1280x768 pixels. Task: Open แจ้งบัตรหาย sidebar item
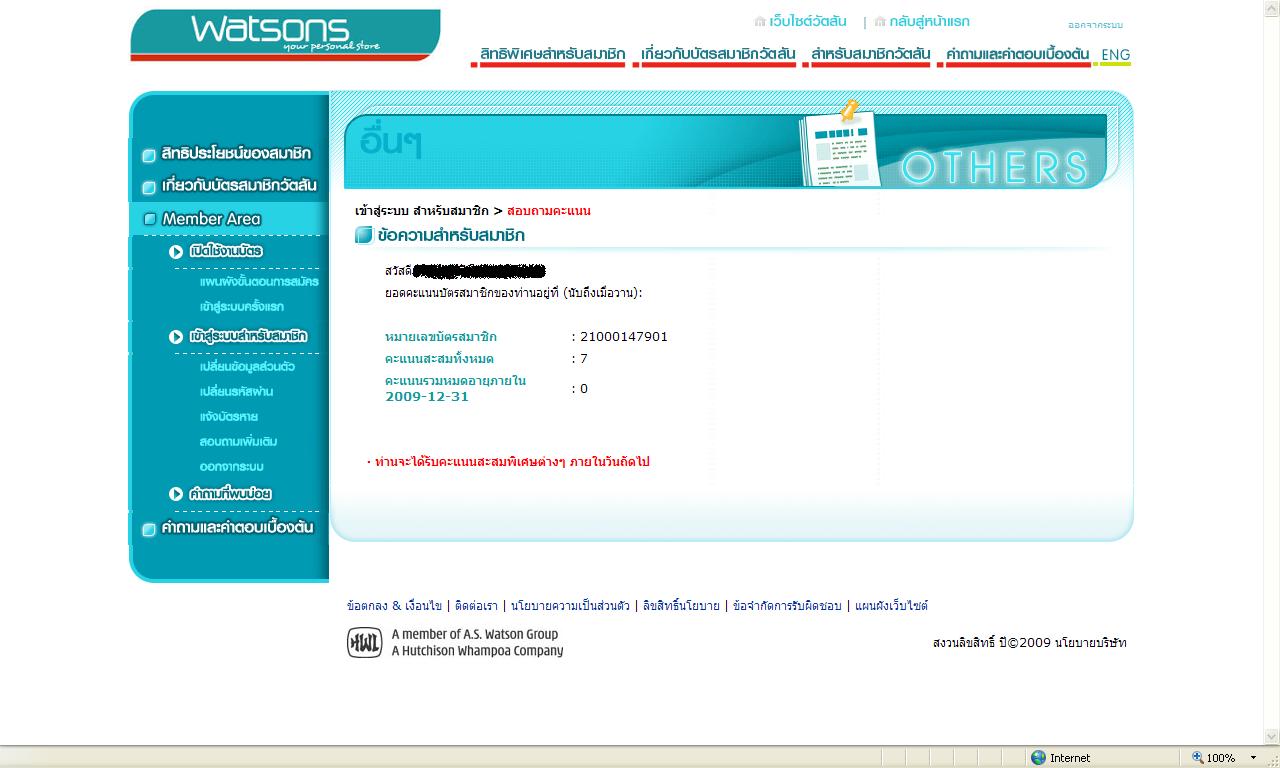[x=229, y=417]
